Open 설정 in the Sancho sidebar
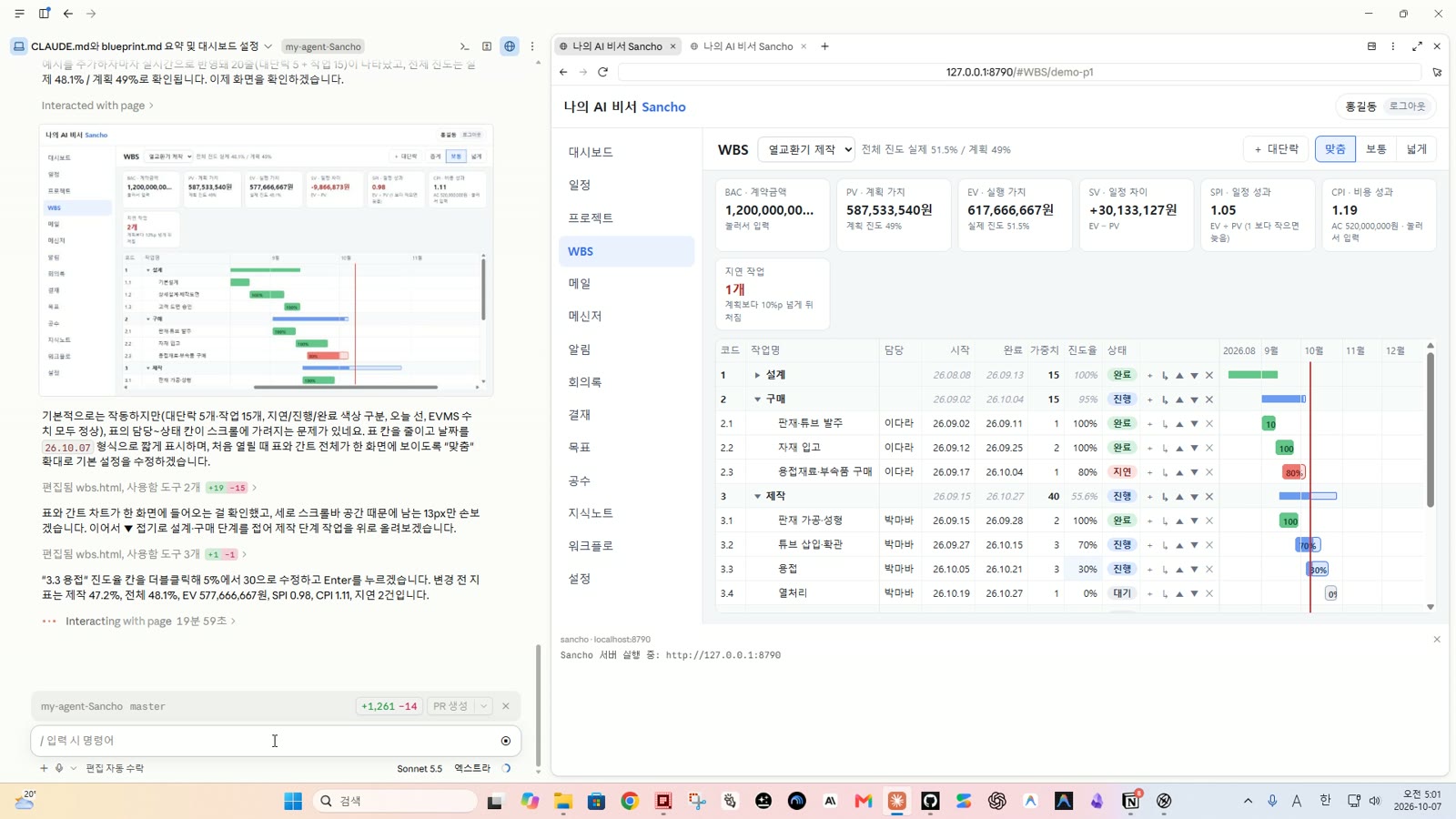Viewport: 1456px width, 819px height. point(626,579)
